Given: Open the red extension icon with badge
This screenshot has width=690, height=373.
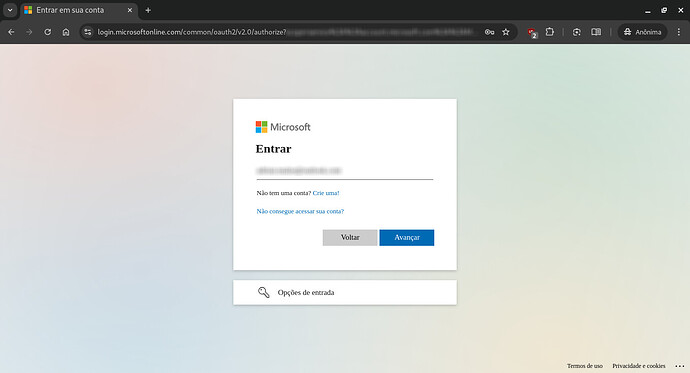Looking at the screenshot, I should click(532, 33).
